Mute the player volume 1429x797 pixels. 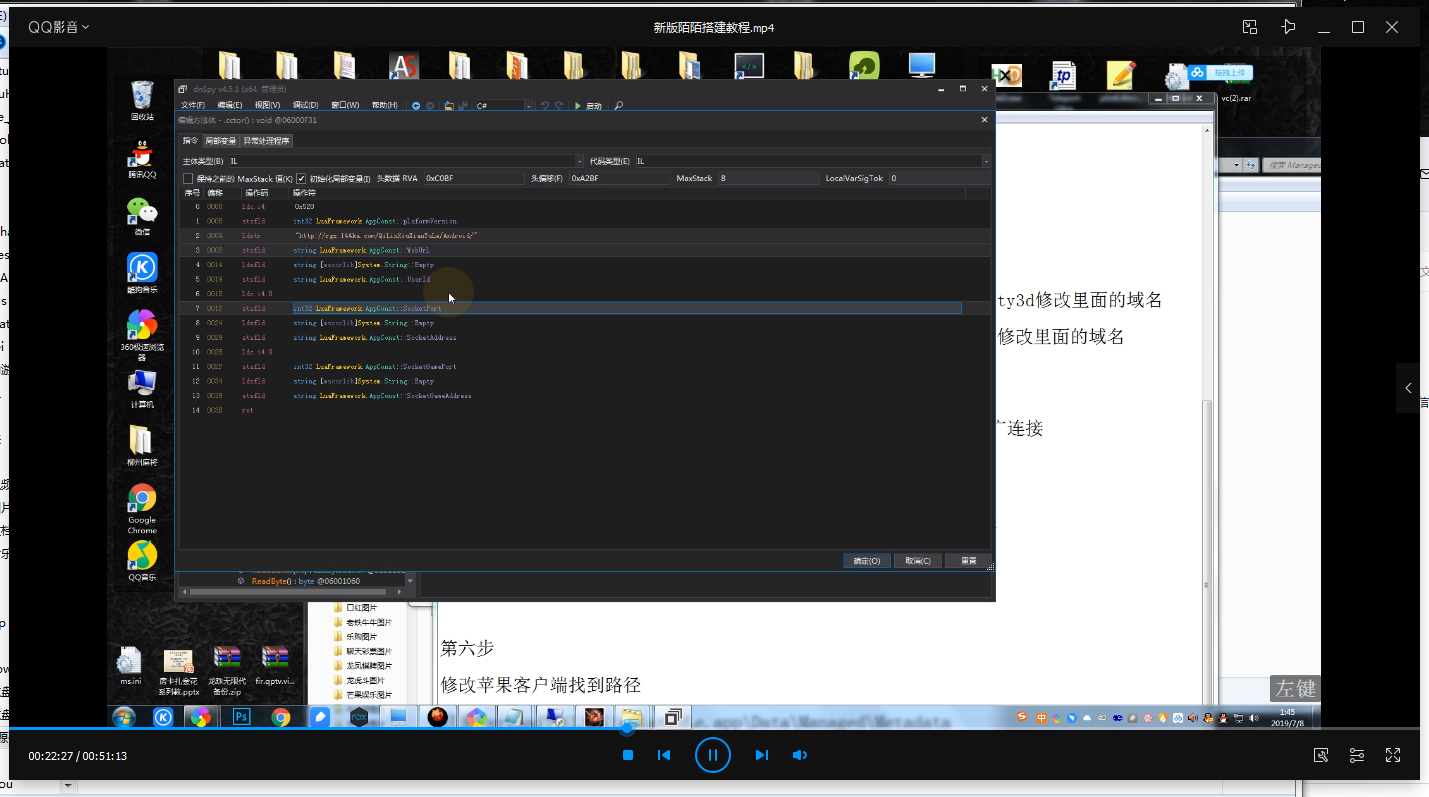(800, 755)
